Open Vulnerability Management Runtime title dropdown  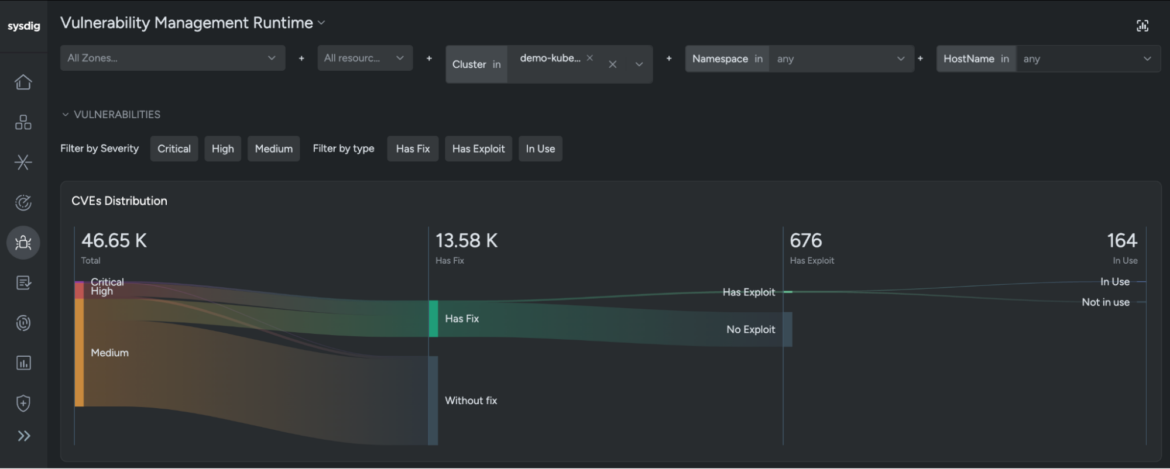click(x=322, y=23)
